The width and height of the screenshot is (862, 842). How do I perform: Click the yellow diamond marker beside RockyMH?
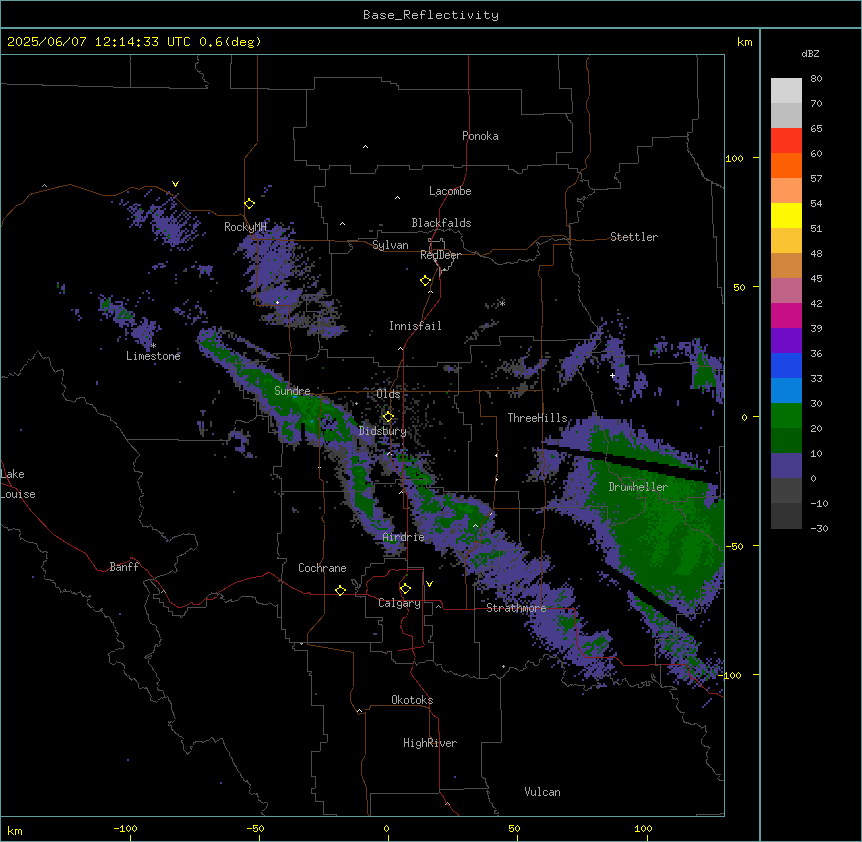250,204
